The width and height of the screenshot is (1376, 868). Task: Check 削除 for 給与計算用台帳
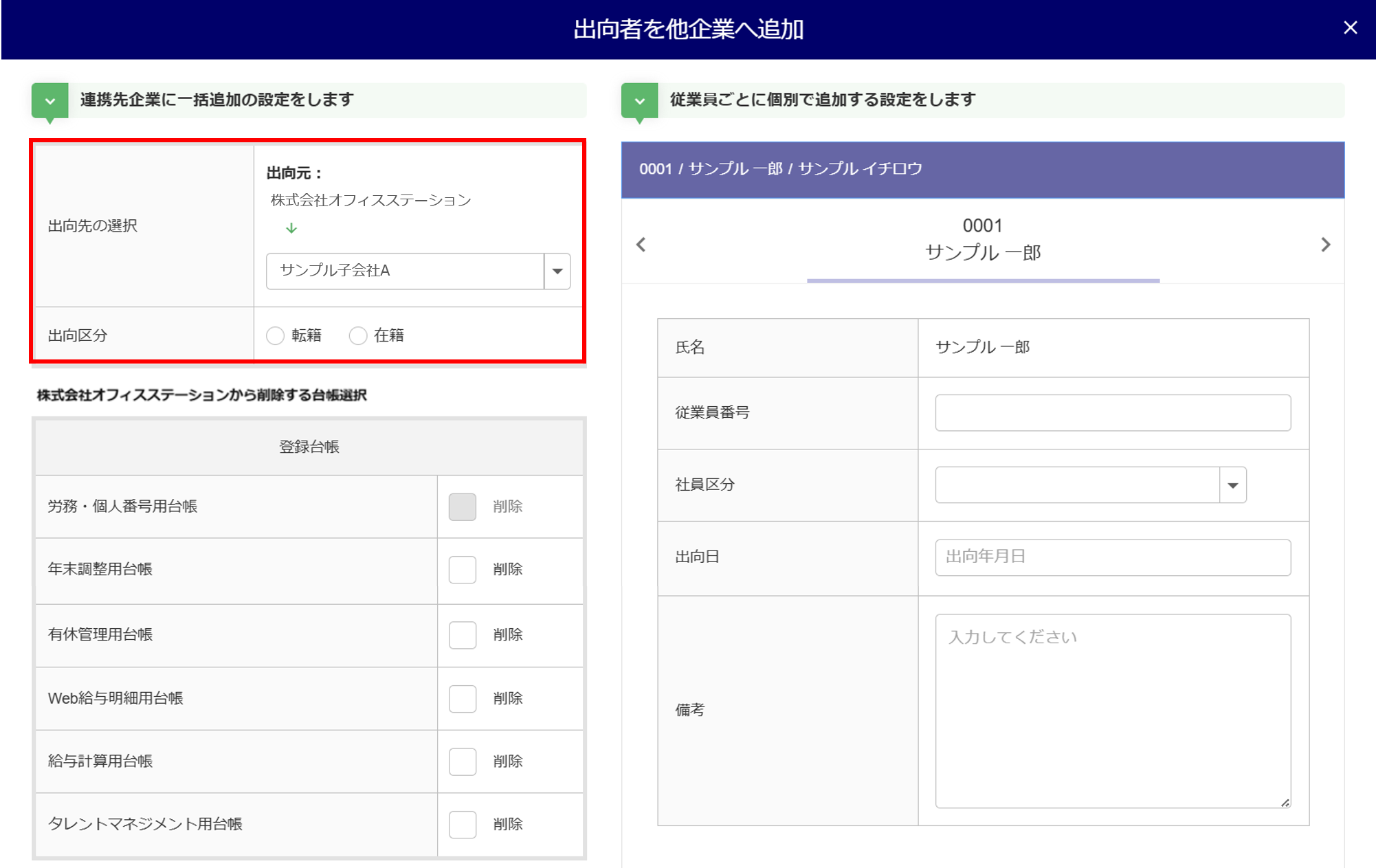pyautogui.click(x=462, y=761)
